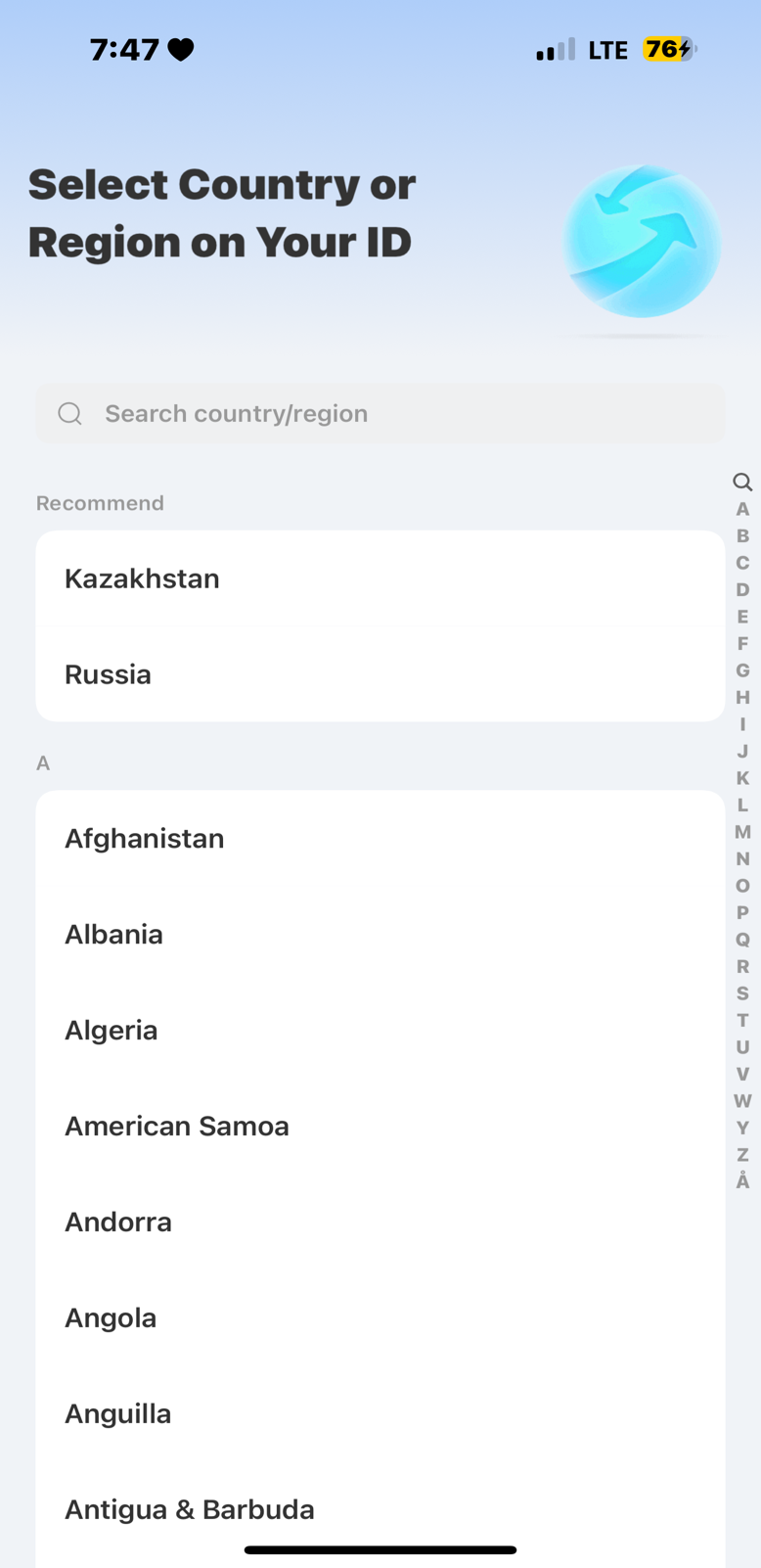Select American Samoa entry
Screen dimensions: 761x1568
coord(380,1127)
